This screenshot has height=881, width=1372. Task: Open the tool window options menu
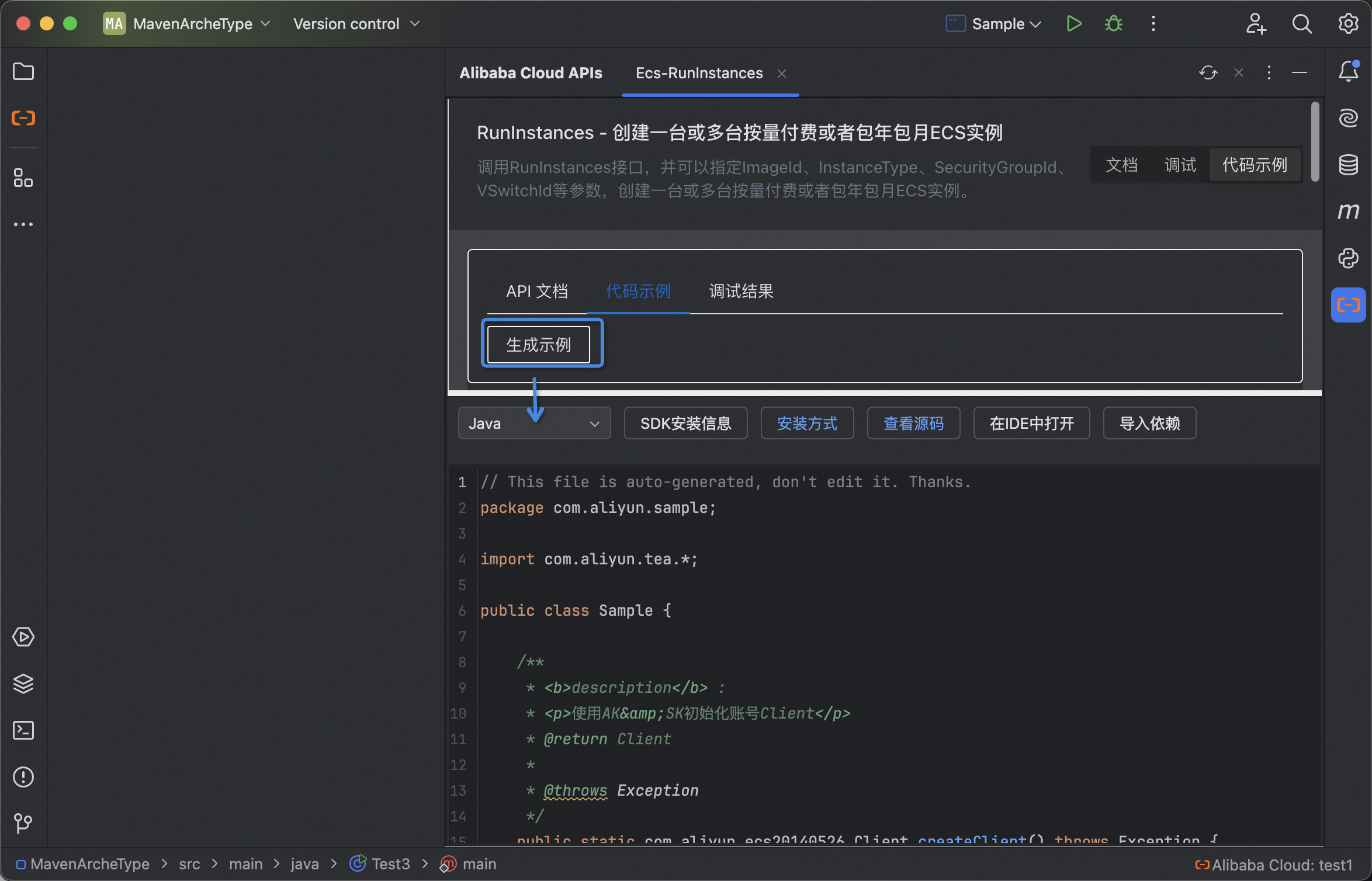(x=1269, y=72)
